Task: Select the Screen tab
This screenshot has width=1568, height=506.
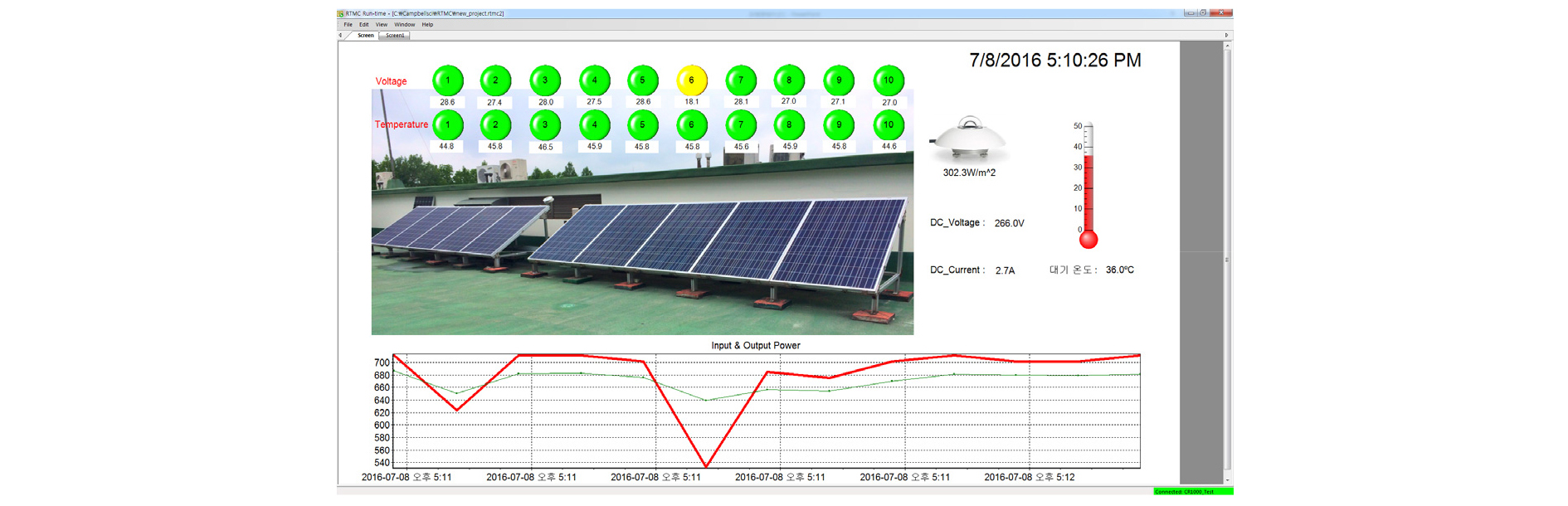Action: coord(365,36)
